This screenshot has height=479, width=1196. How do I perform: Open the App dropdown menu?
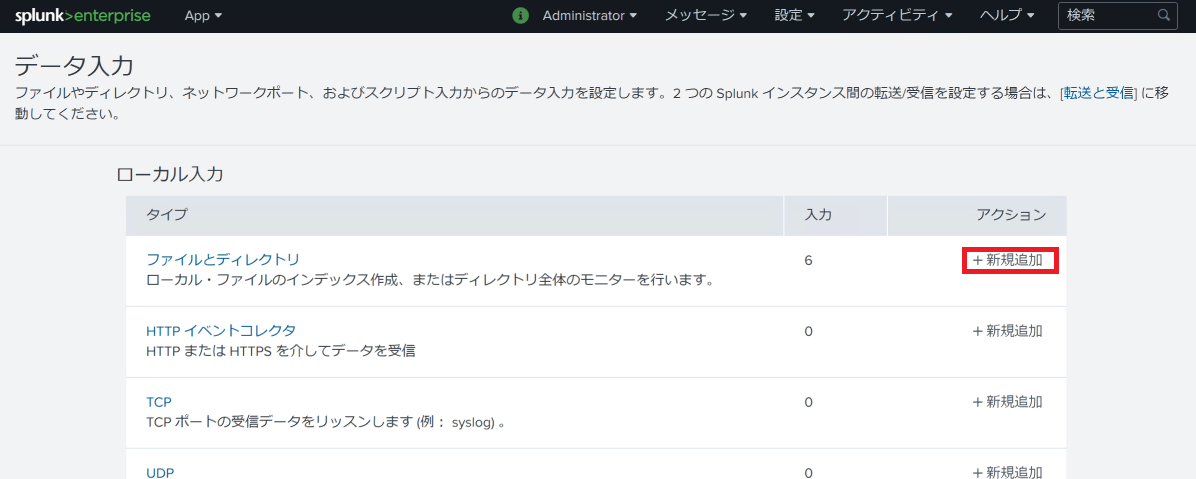point(203,16)
